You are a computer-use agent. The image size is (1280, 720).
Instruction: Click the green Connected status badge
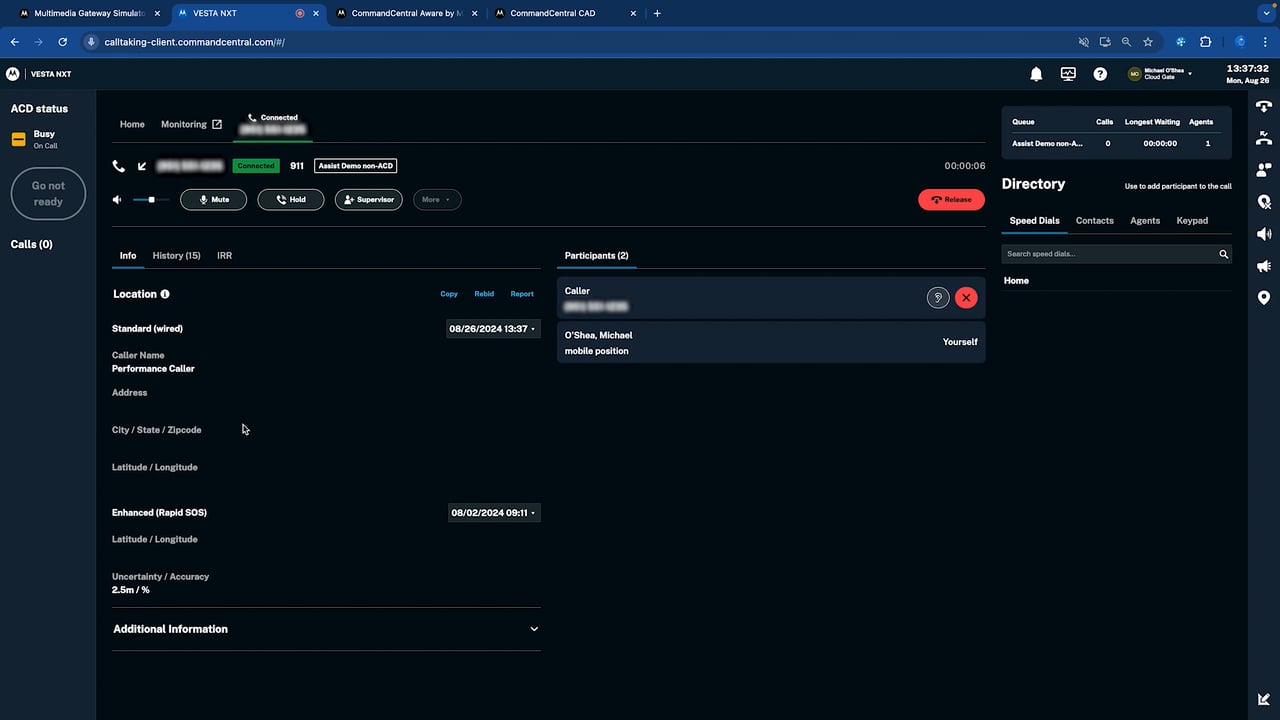[x=256, y=166]
